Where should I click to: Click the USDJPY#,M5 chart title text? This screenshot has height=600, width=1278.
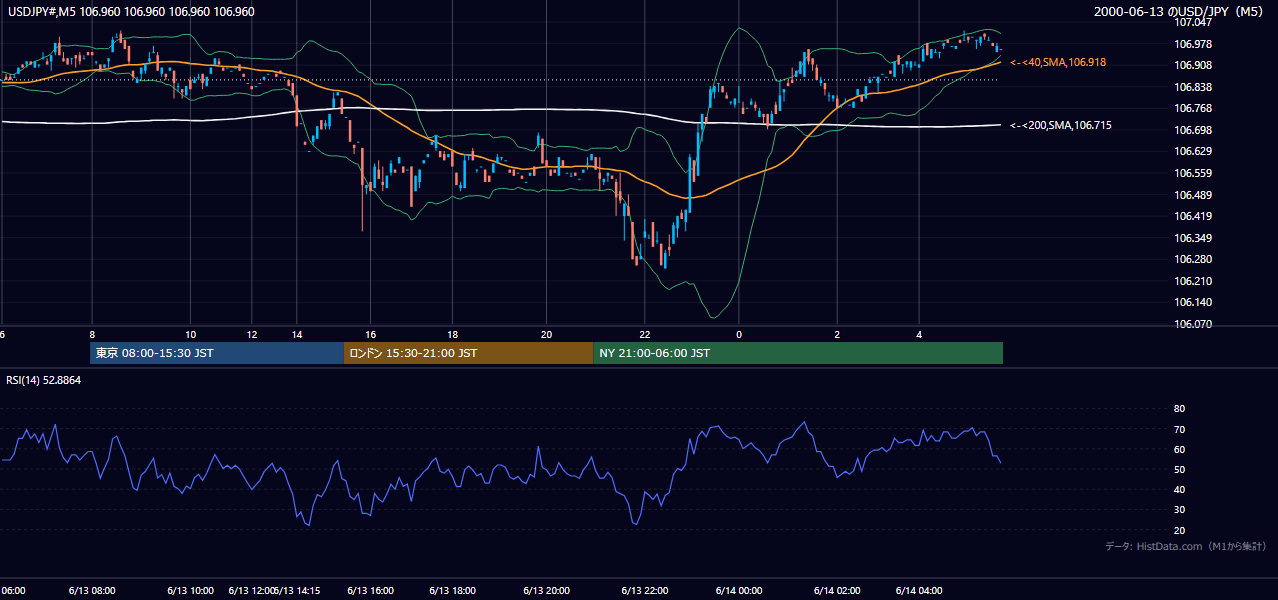click(130, 11)
